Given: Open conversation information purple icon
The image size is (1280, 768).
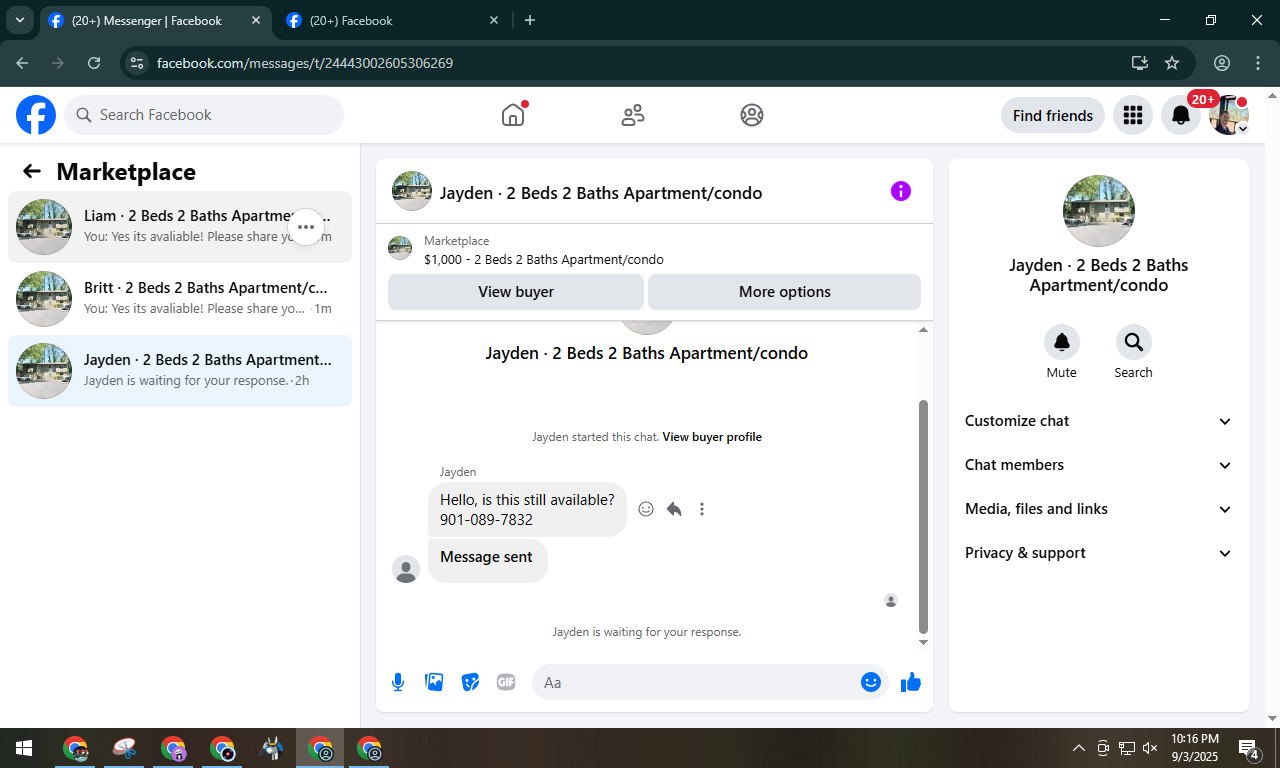Looking at the screenshot, I should coord(901,191).
